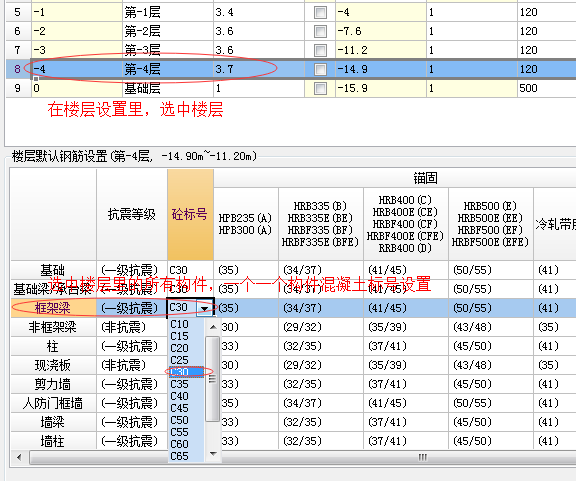Click row number 8 header
Viewport: 576px width, 481px height.
18,69
